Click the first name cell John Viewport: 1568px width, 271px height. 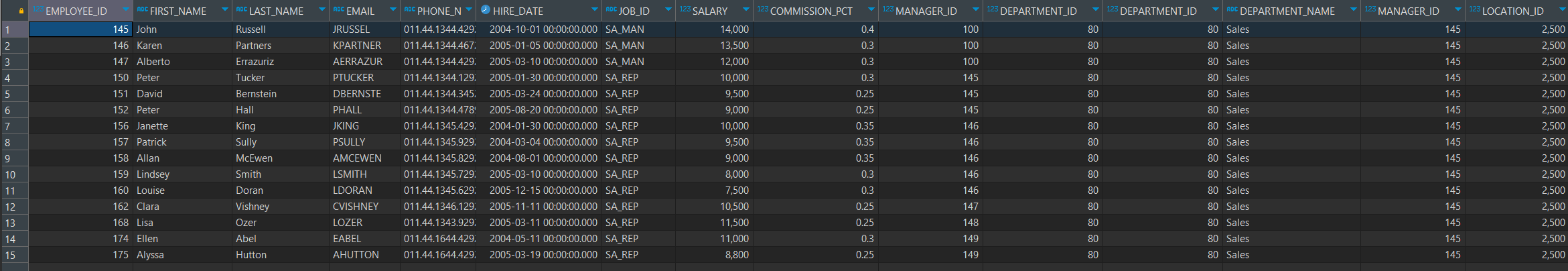pyautogui.click(x=182, y=30)
